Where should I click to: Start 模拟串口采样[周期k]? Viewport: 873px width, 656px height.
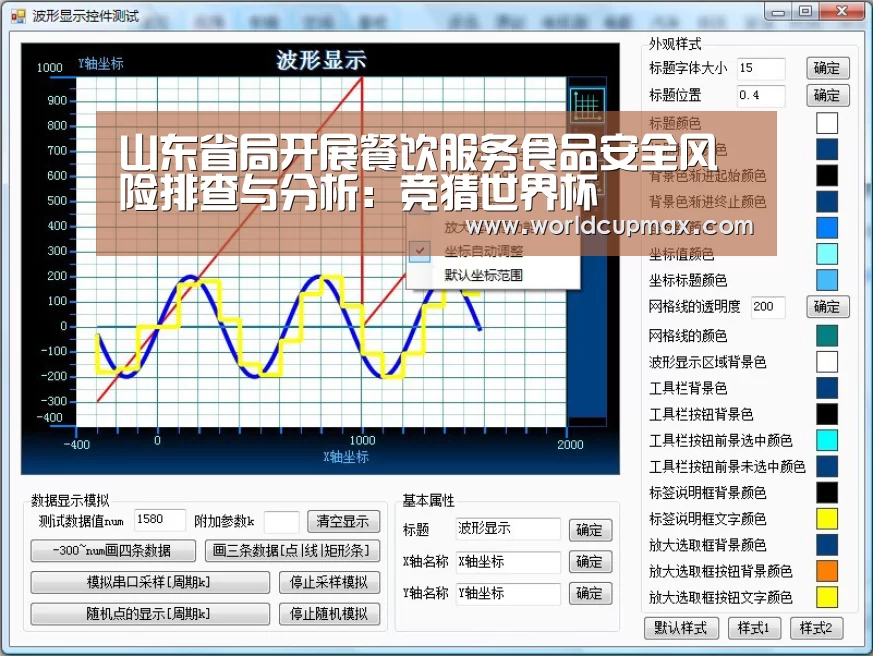(x=150, y=582)
